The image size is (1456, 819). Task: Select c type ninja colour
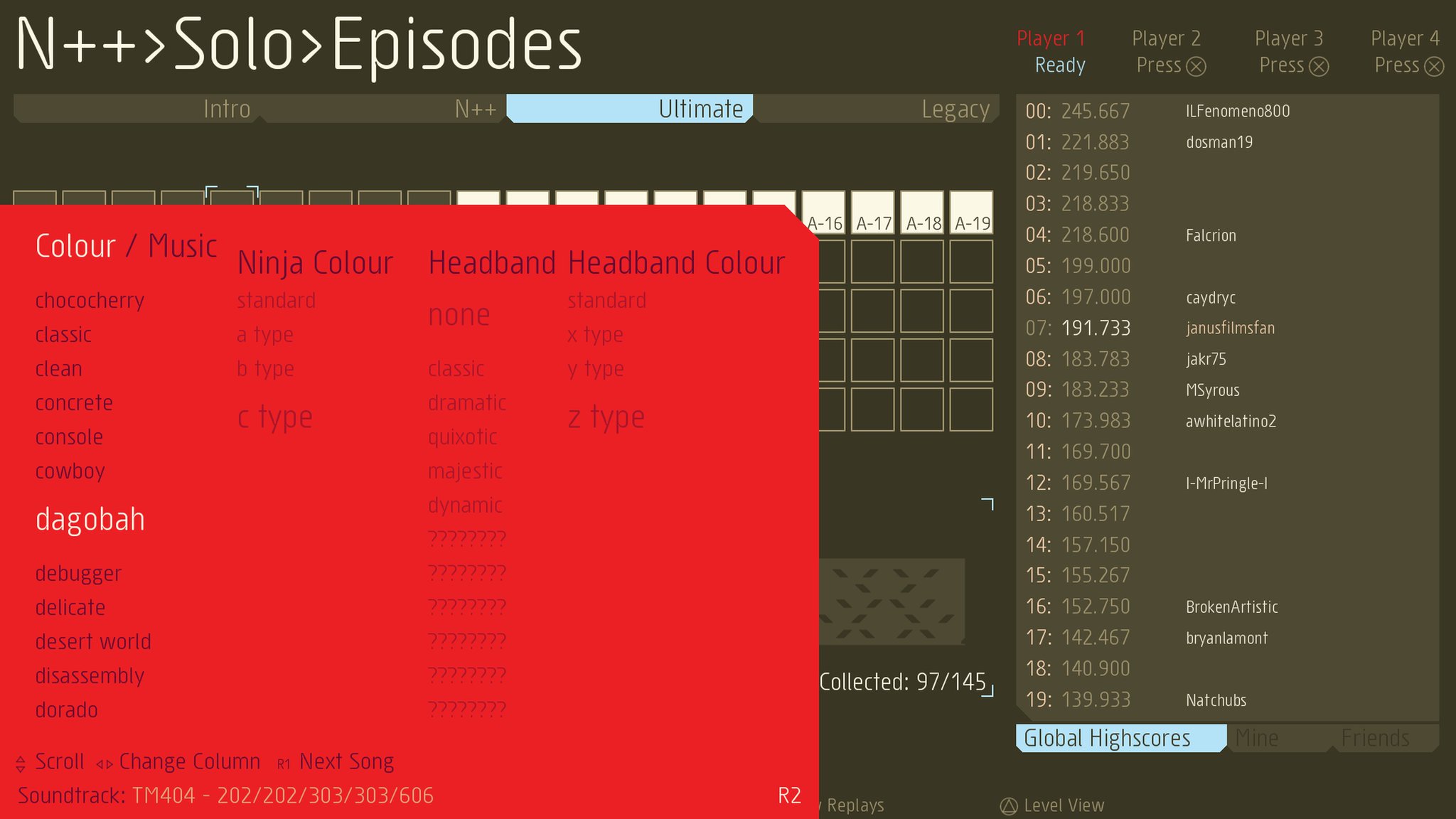click(274, 417)
